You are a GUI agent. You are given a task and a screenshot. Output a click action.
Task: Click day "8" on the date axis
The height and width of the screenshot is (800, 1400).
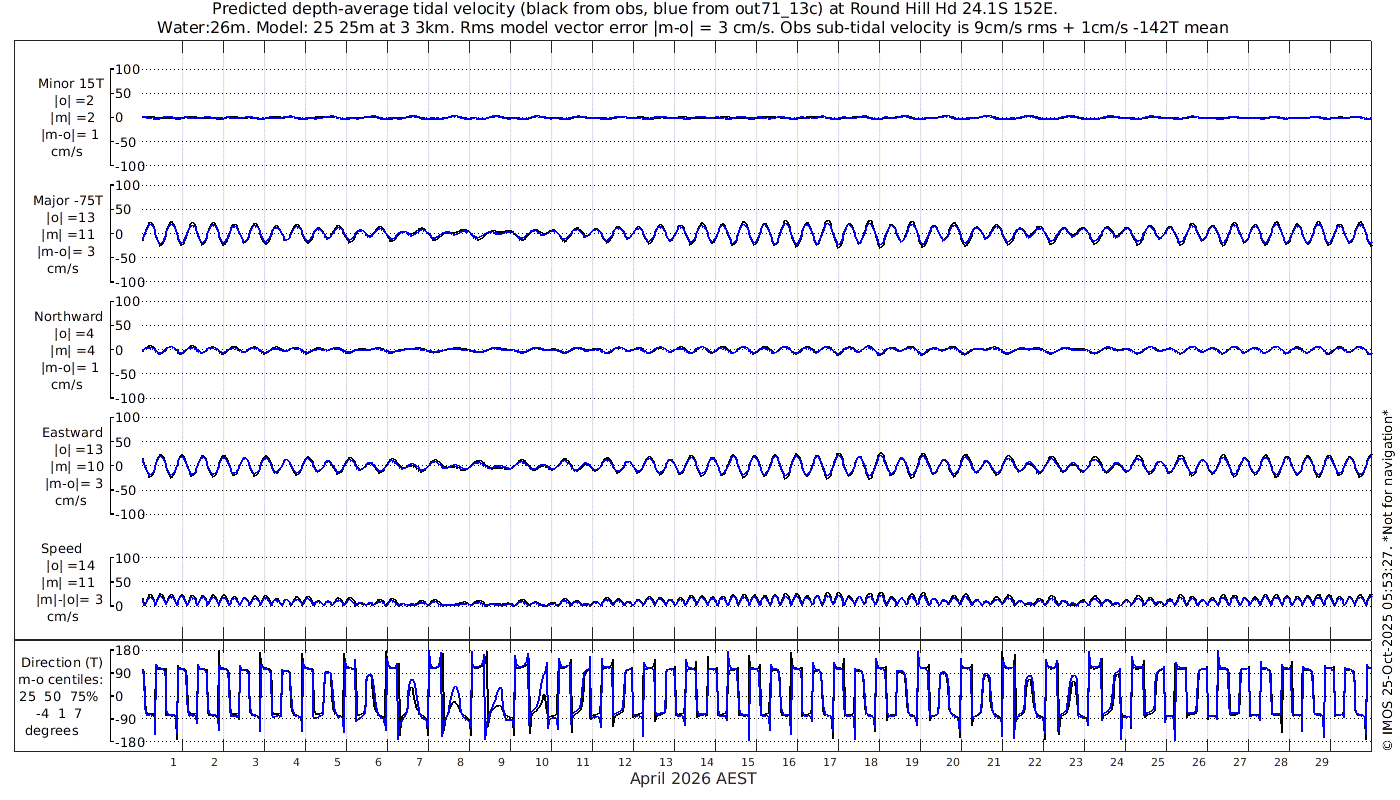click(x=461, y=762)
